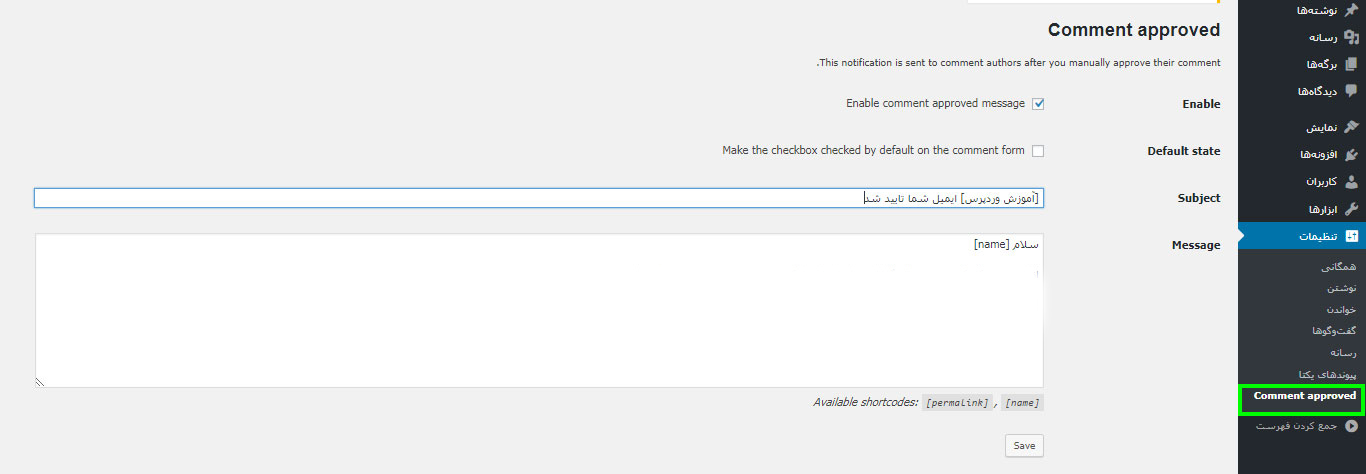1366x474 pixels.
Task: Click the Pages icon in sidebar
Action: 1351,64
